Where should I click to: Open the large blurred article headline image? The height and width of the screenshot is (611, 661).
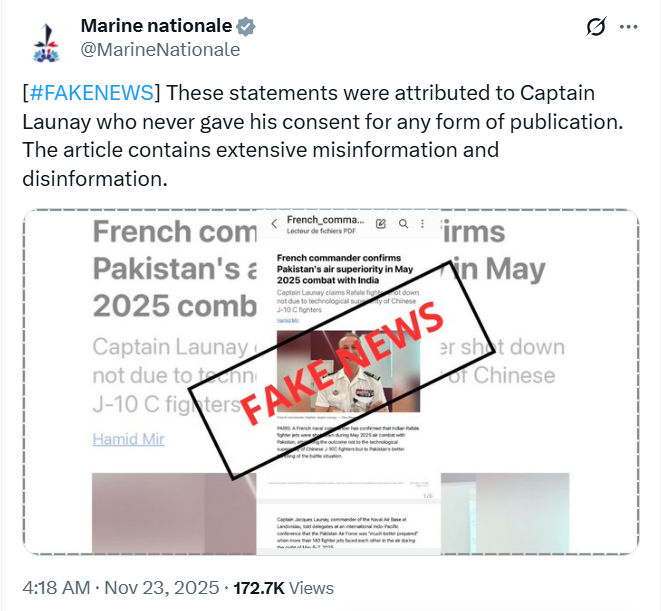click(331, 382)
